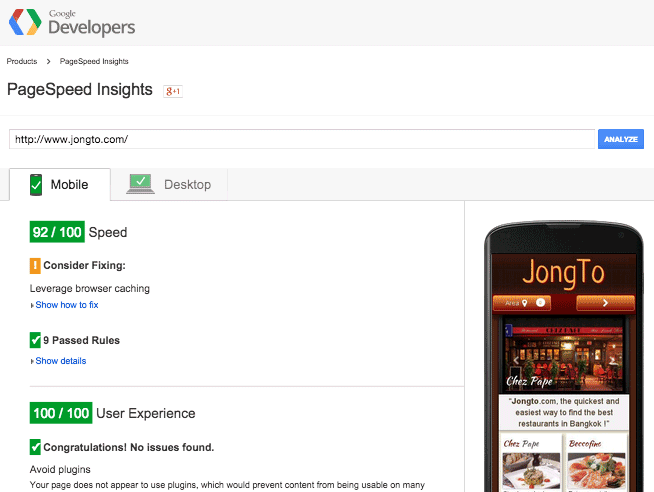The width and height of the screenshot is (654, 492).
Task: Click the URL input field
Action: (302, 139)
